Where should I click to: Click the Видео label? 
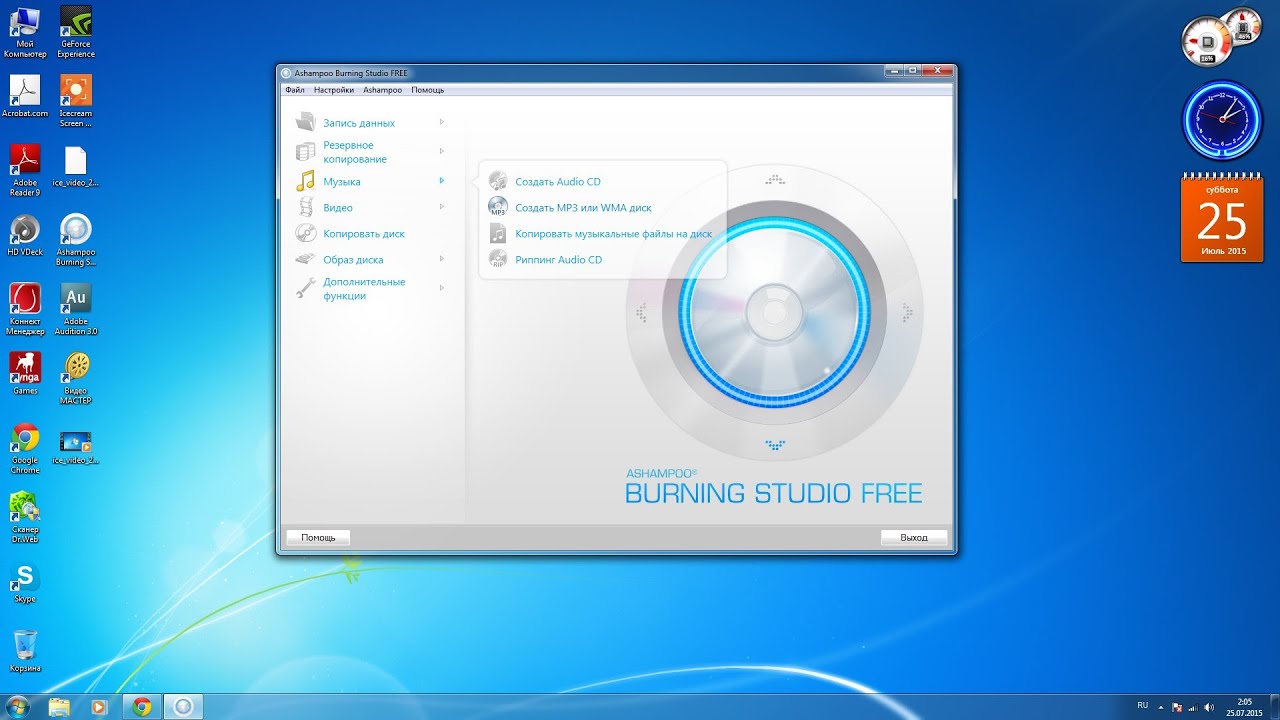point(338,208)
